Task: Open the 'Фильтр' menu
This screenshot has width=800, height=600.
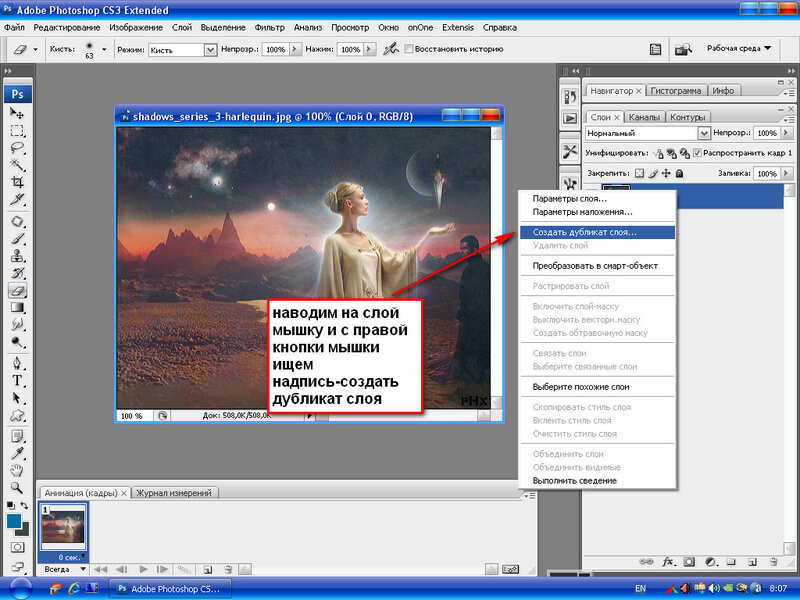Action: (270, 27)
